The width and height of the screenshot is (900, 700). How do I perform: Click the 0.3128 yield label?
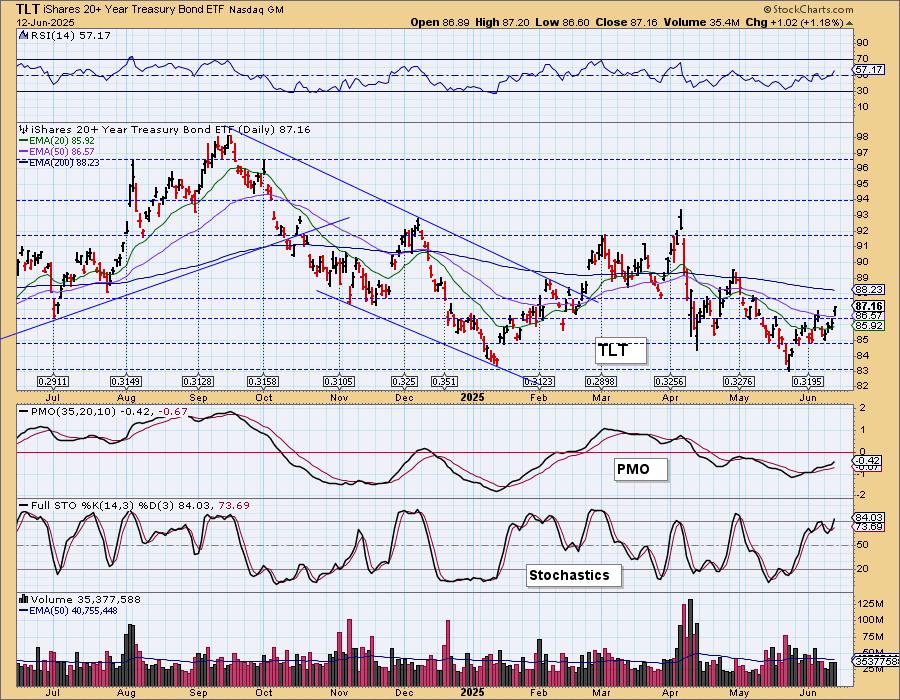pyautogui.click(x=198, y=381)
